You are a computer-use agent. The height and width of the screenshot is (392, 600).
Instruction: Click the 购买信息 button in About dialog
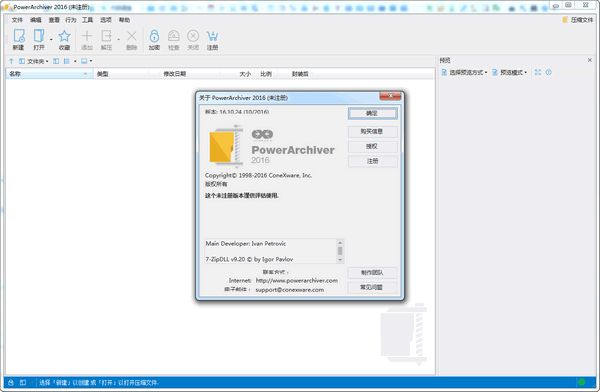(373, 131)
